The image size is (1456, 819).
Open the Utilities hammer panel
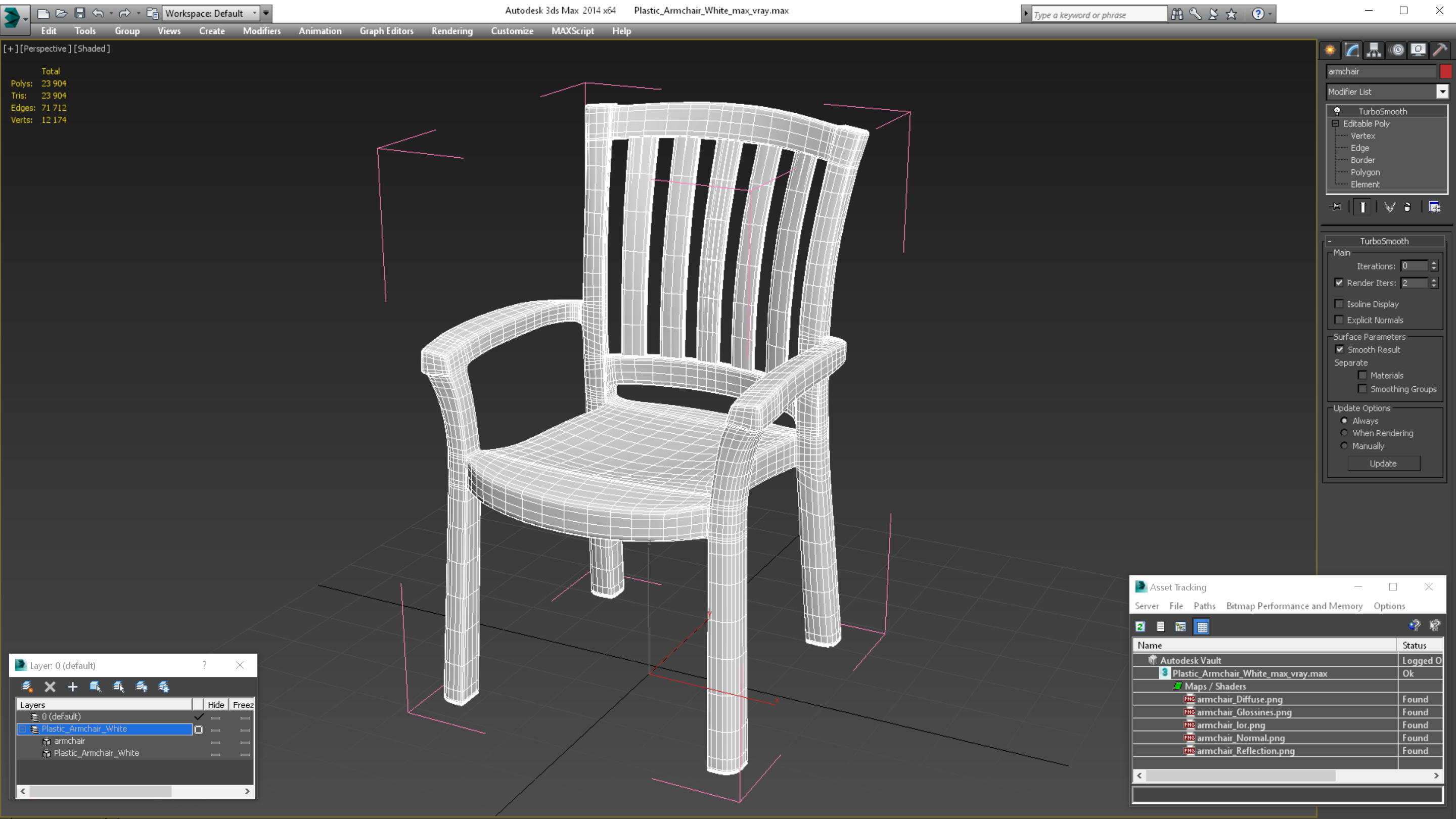1440,51
